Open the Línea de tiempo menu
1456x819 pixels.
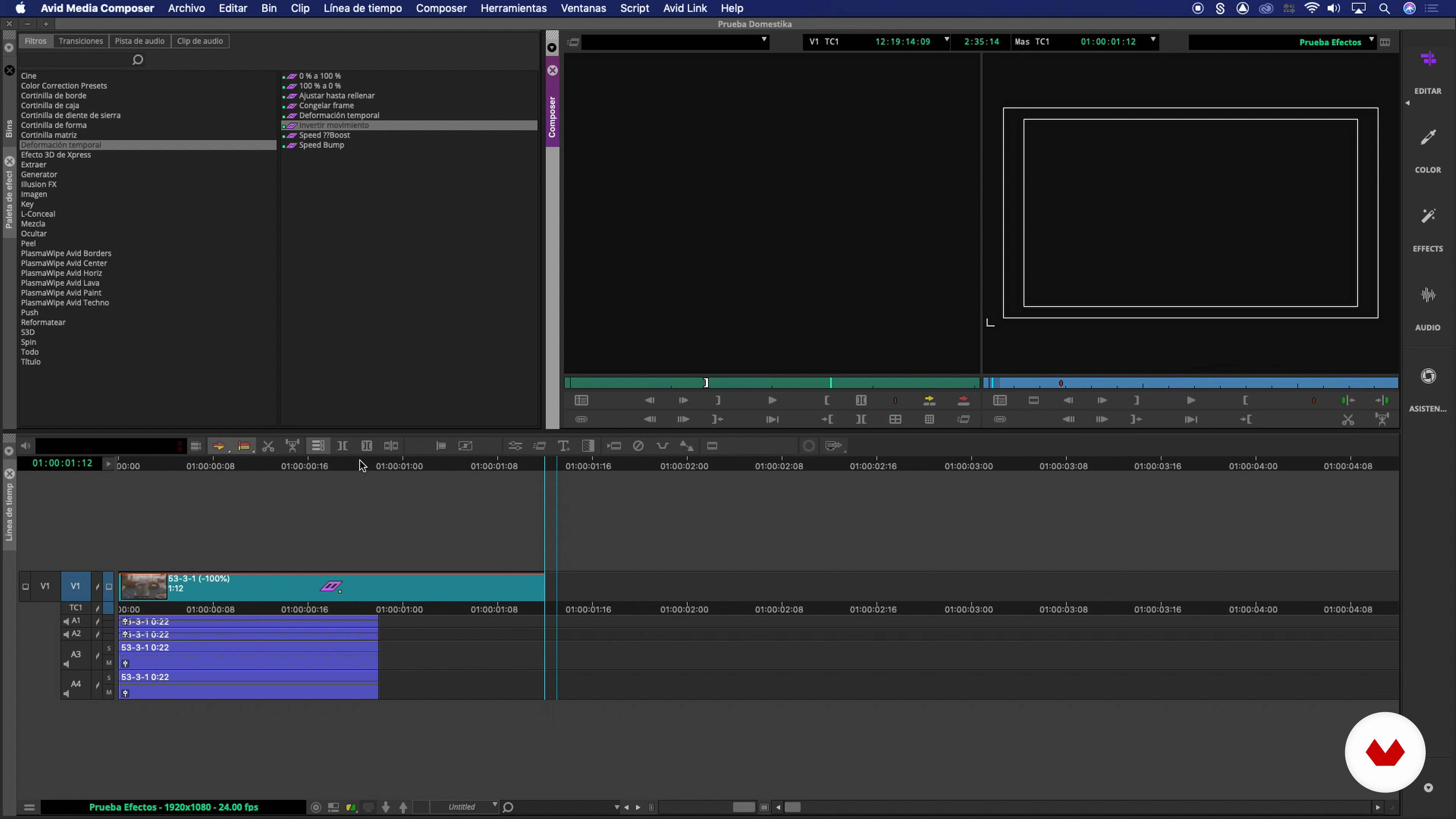[x=363, y=8]
